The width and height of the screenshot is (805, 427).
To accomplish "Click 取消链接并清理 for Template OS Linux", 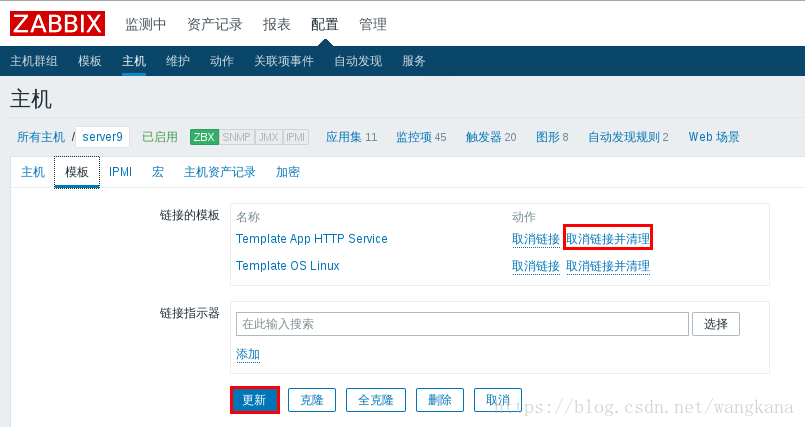I will coord(608,266).
